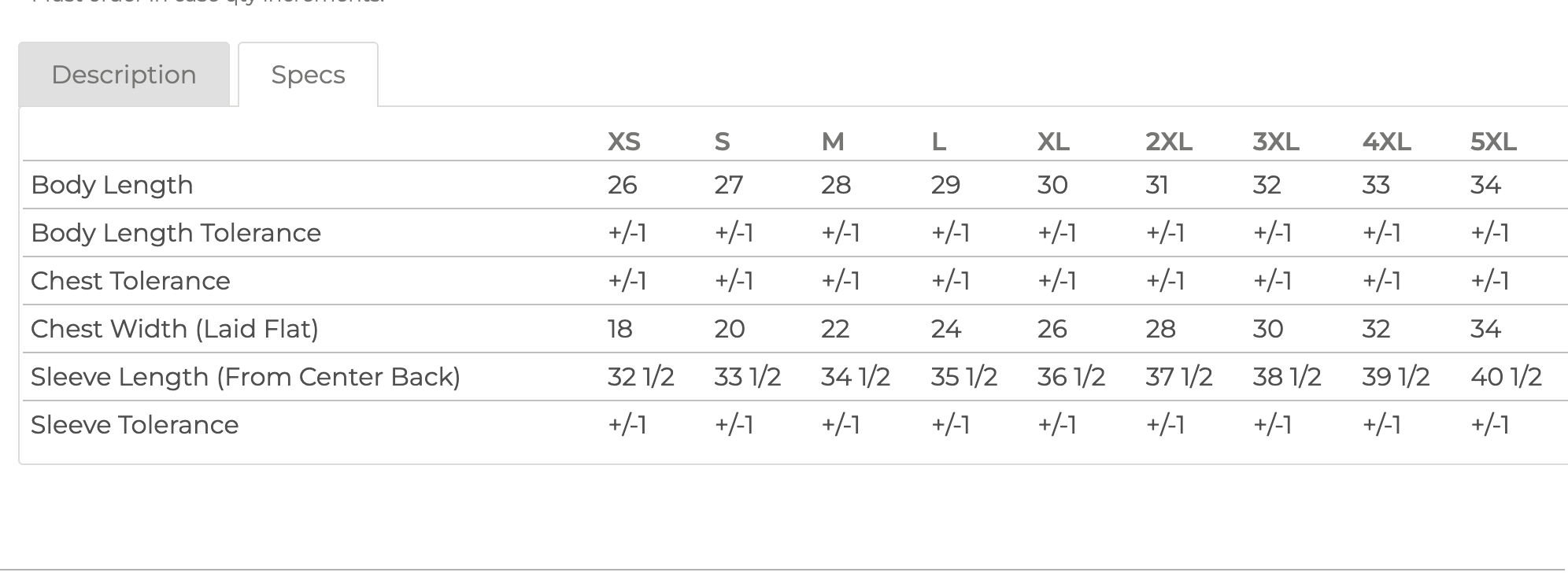Click the Sleeve Tolerance row label
1568x587 pixels.
point(134,425)
